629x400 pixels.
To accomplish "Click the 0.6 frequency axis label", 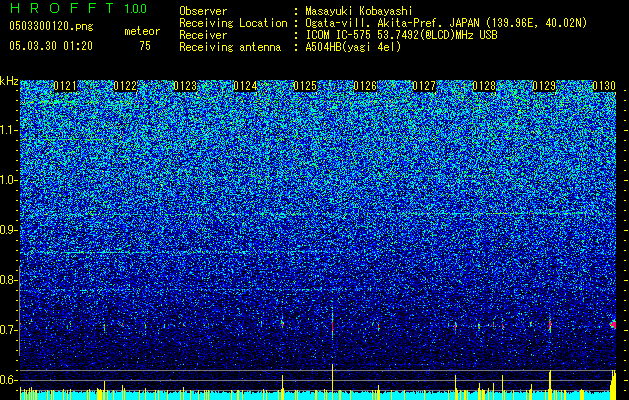I will point(9,380).
